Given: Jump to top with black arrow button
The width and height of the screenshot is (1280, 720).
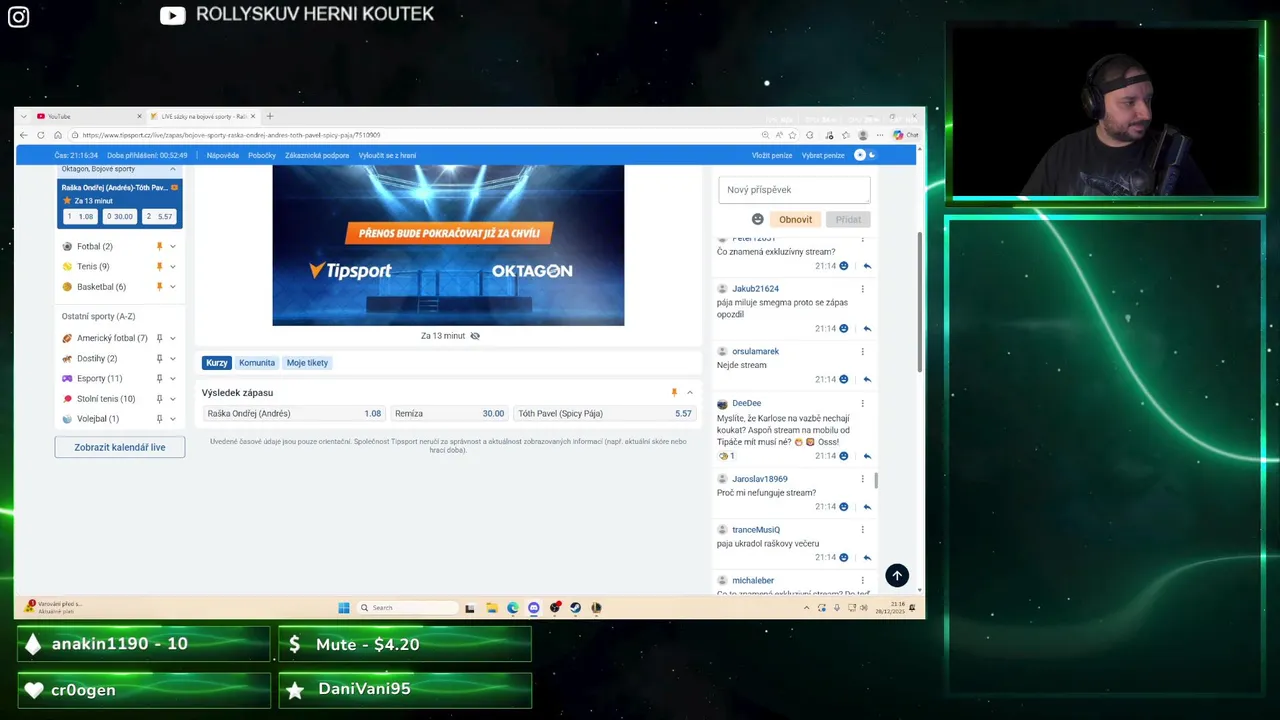Looking at the screenshot, I should pos(897,575).
